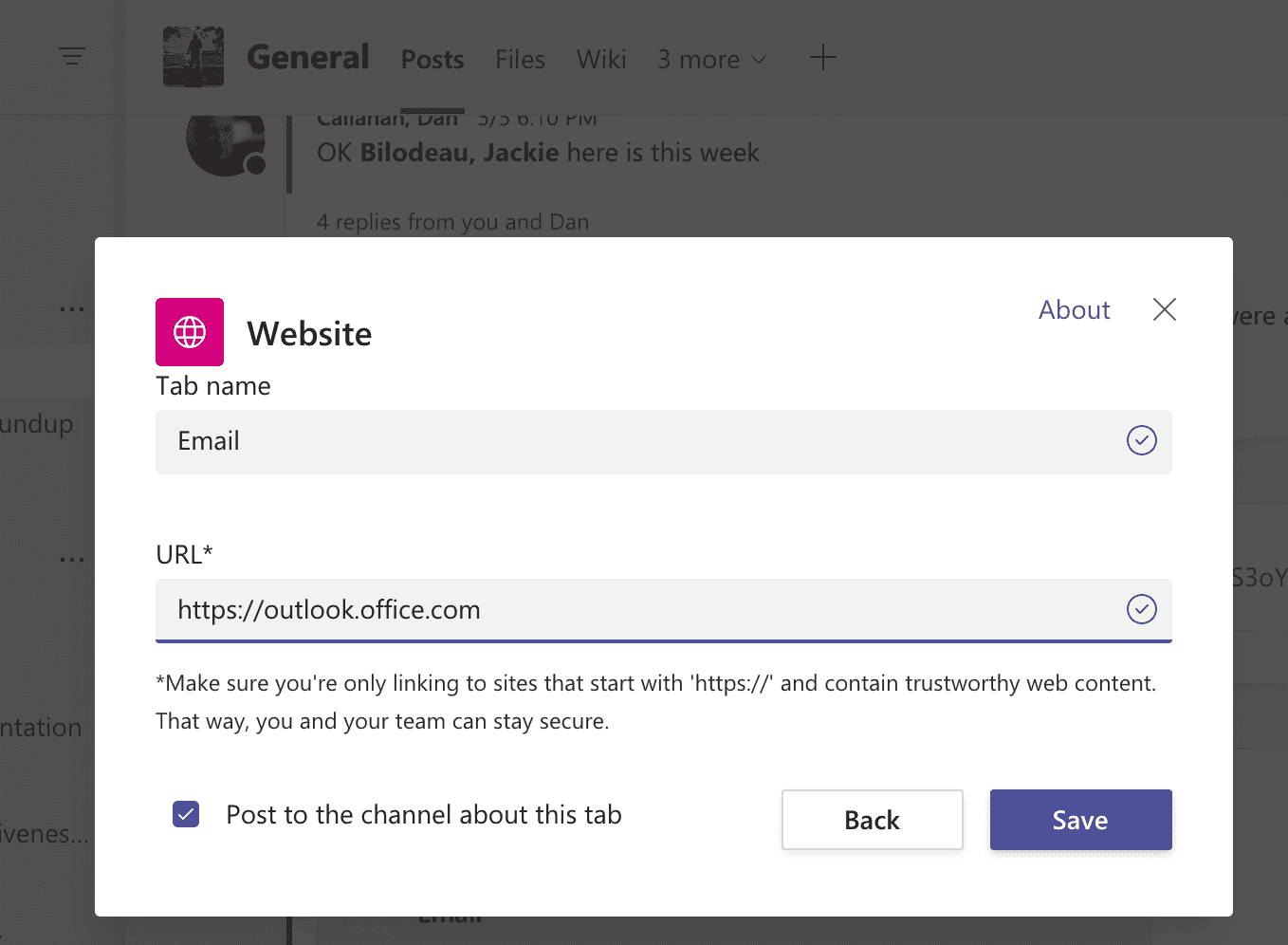Open the filter icon in the sidebar
The image size is (1288, 945).
coord(73,56)
